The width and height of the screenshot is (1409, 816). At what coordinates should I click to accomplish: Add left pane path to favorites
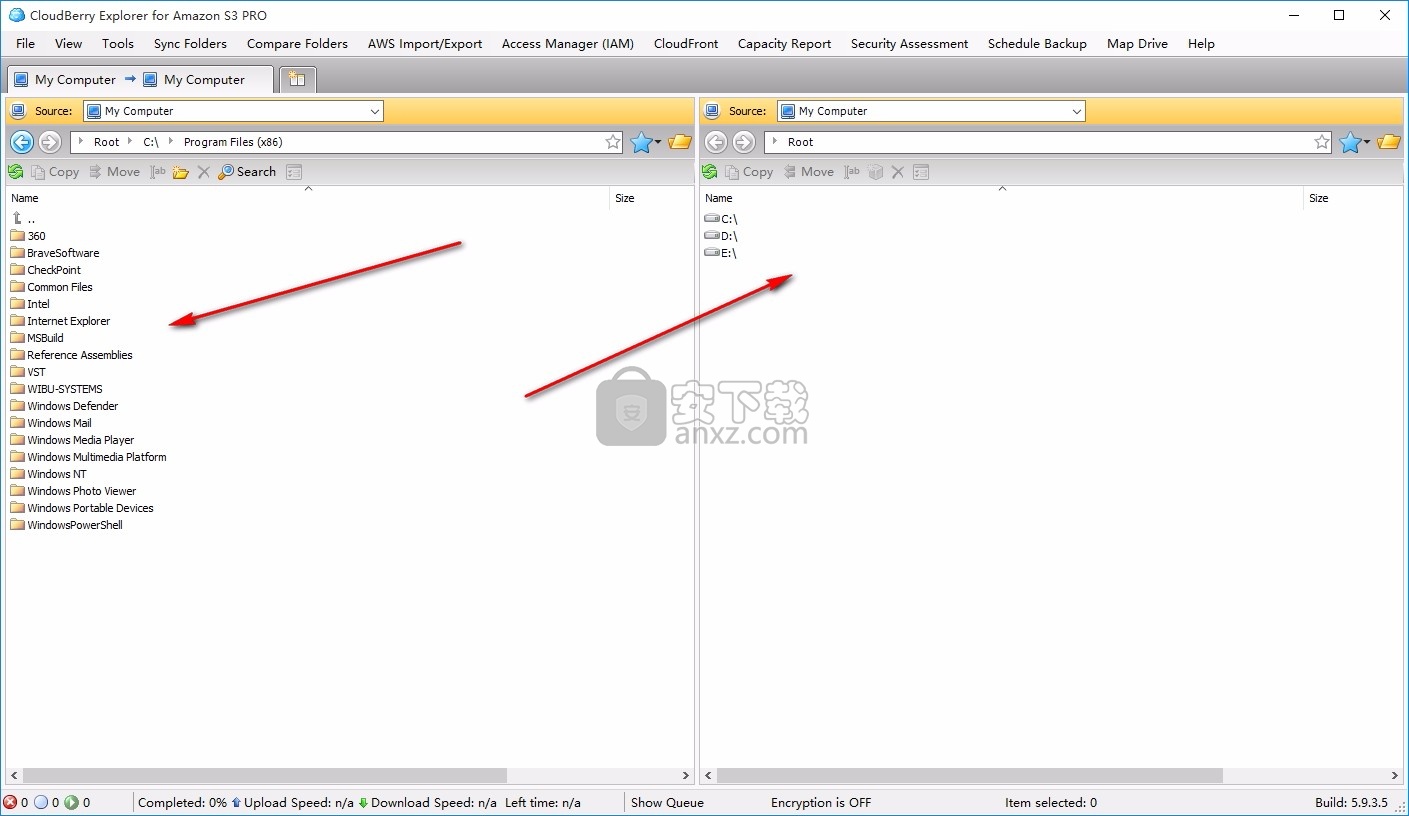(x=613, y=142)
